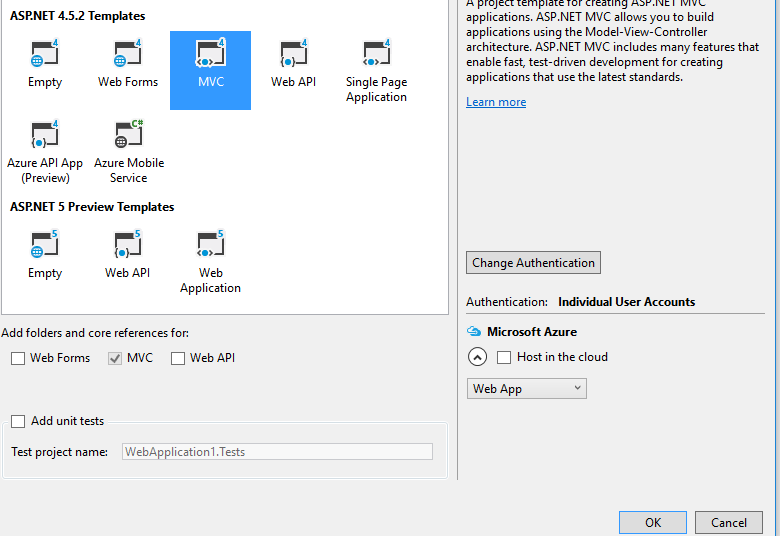This screenshot has width=780, height=536.
Task: Check Host in the cloud option
Action: [x=504, y=357]
